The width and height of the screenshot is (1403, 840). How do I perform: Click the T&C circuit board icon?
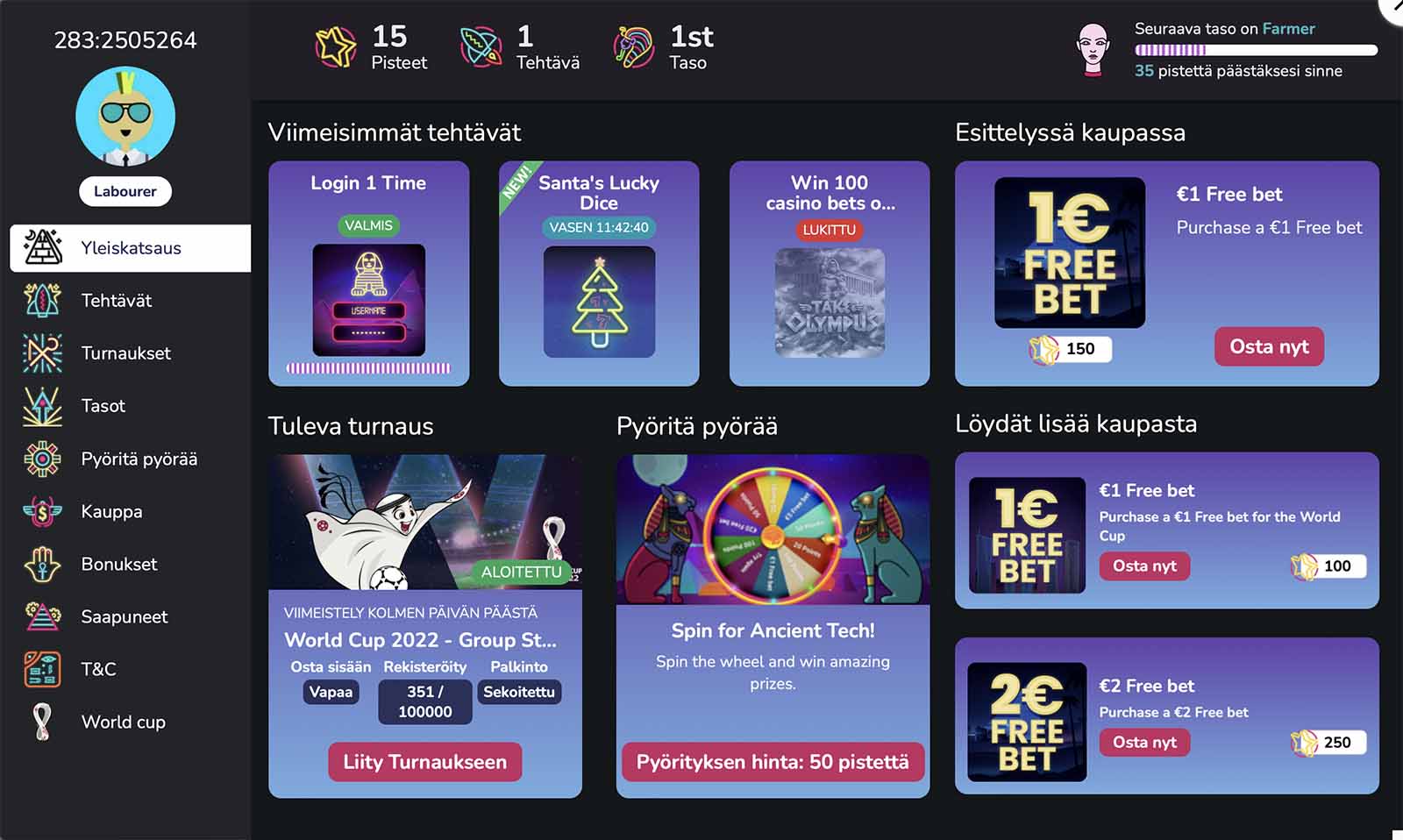pos(42,669)
